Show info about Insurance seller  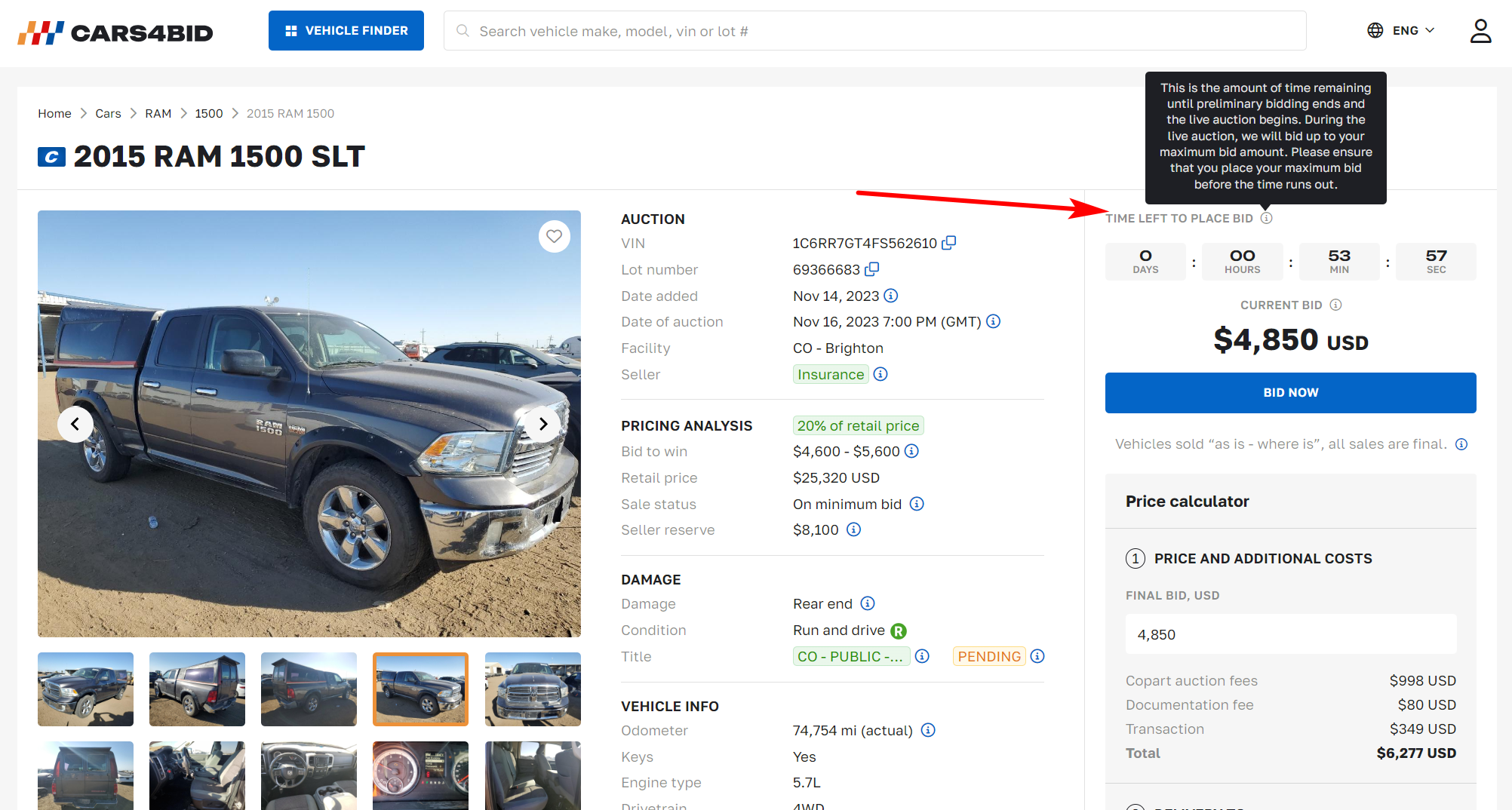(x=880, y=374)
